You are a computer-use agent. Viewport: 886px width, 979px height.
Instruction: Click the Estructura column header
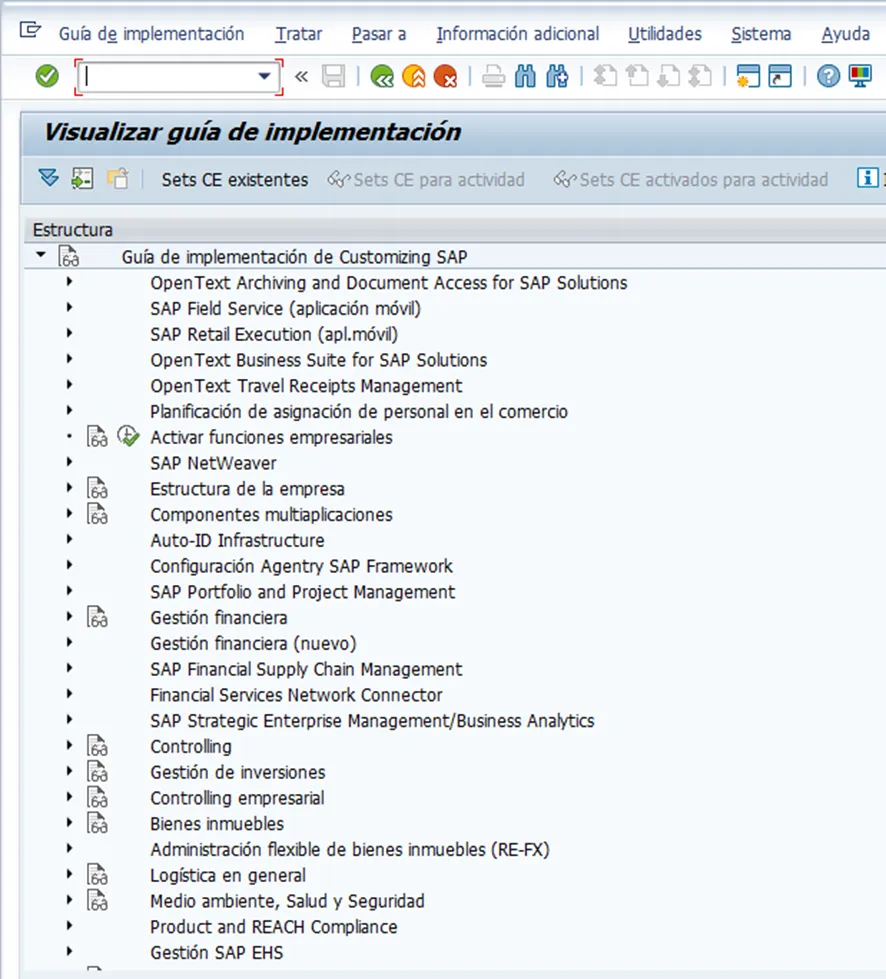pyautogui.click(x=72, y=230)
